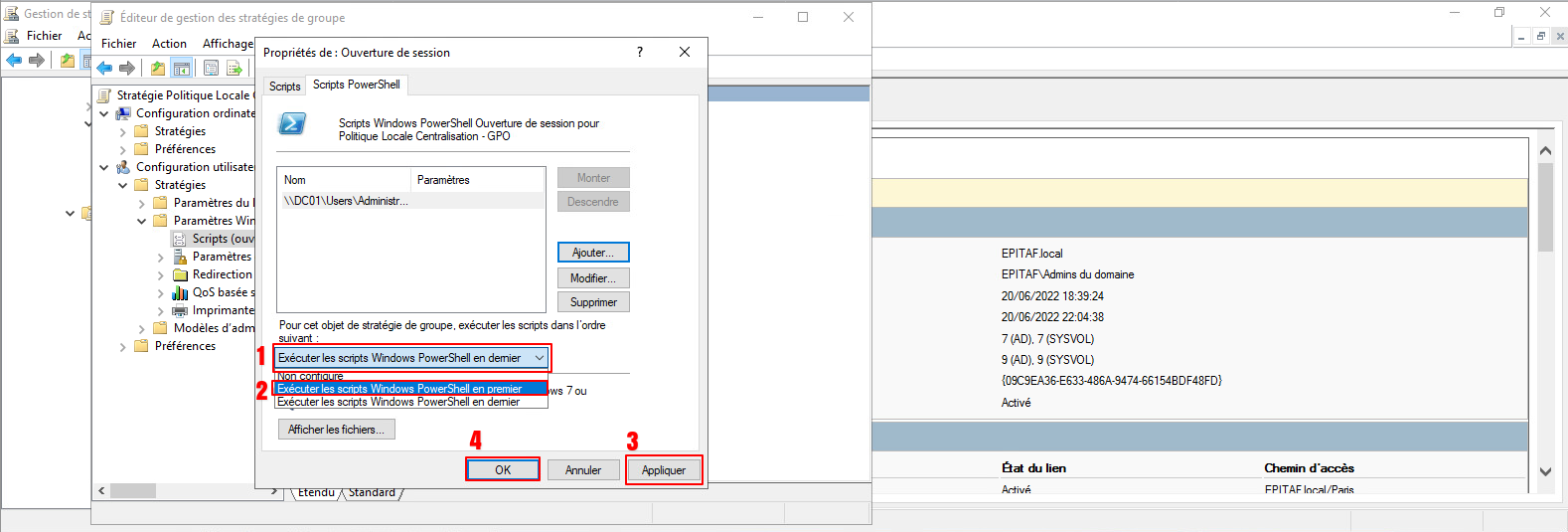This screenshot has width=1568, height=532.
Task: Click the QoS basée tree item icon
Action: click(x=180, y=292)
